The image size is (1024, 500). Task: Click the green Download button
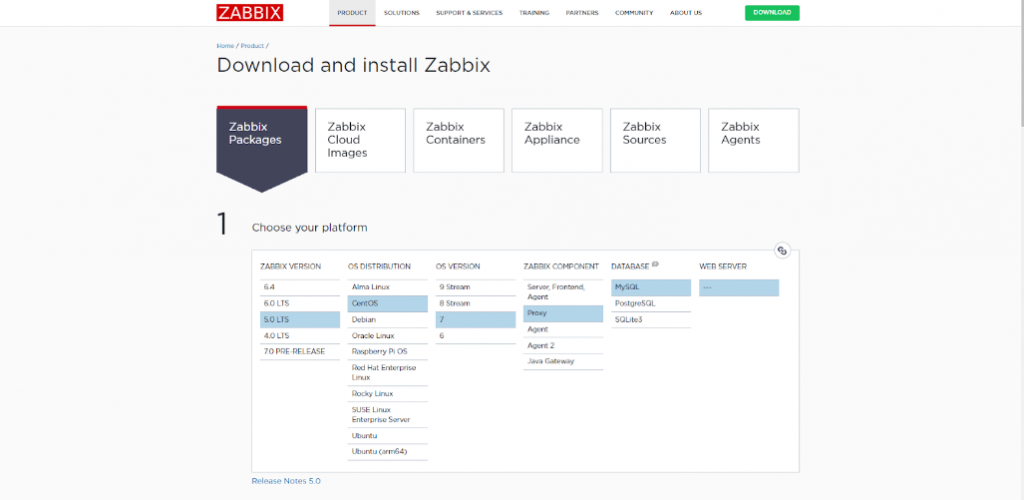pos(772,13)
